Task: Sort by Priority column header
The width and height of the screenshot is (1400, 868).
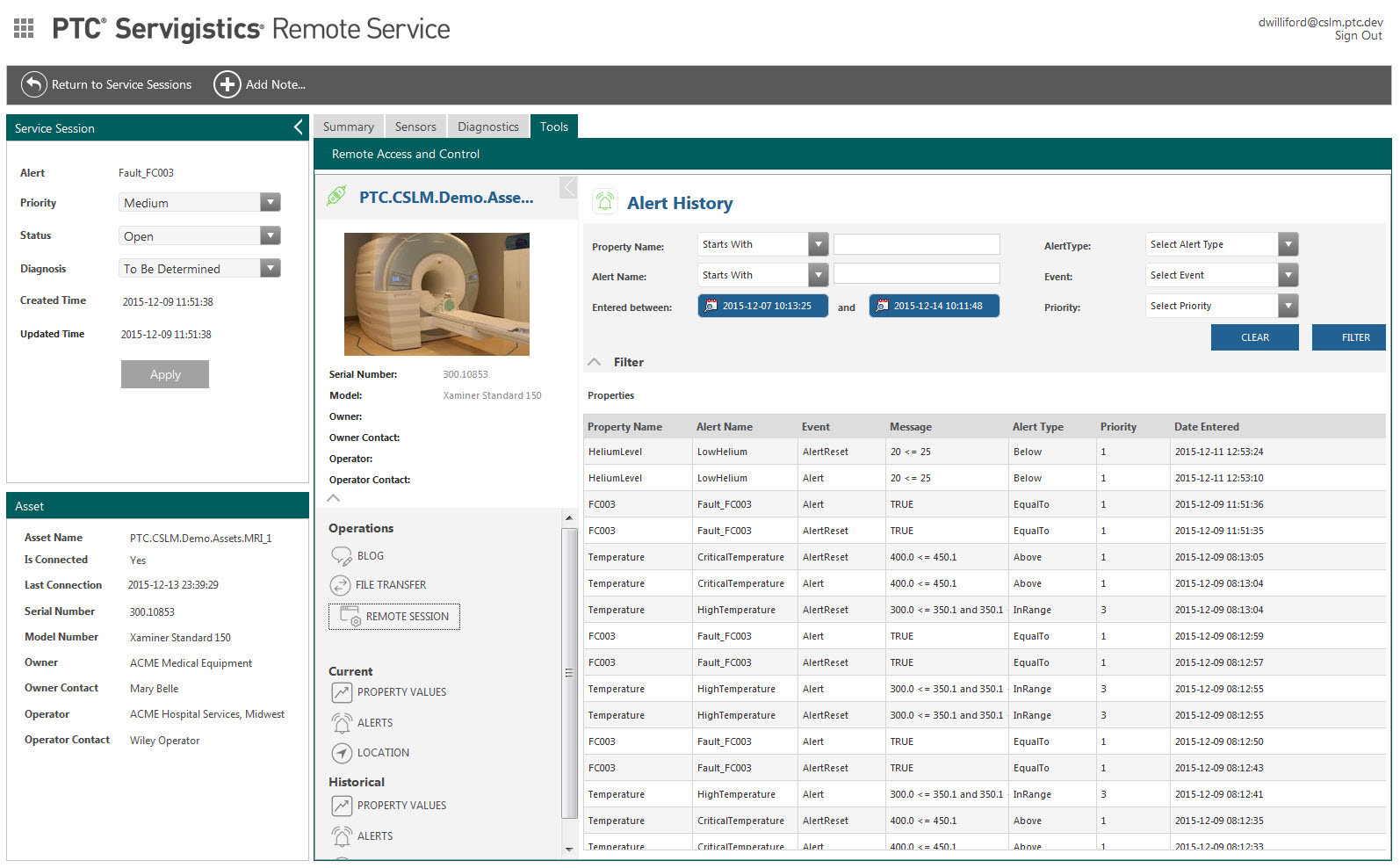Action: (x=1118, y=427)
